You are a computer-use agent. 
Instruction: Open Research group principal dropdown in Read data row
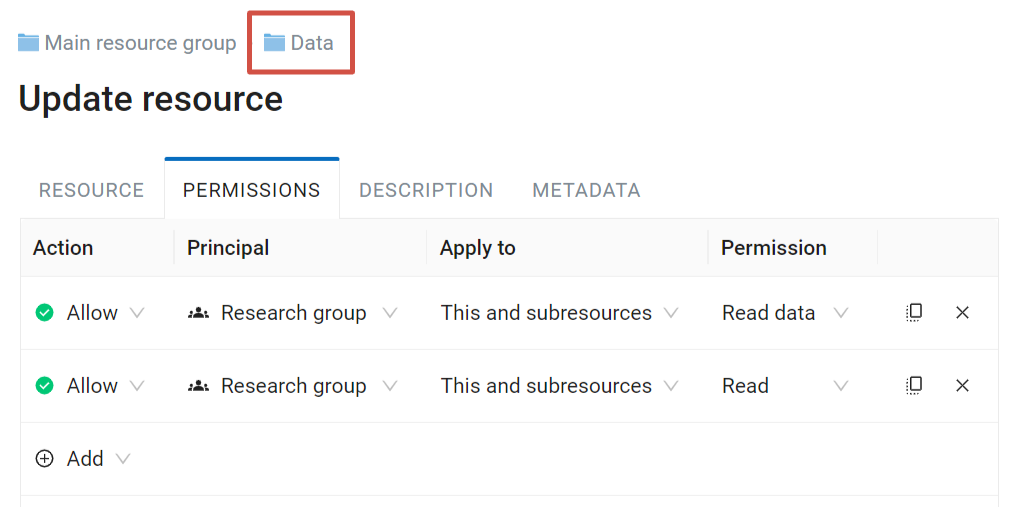coord(292,313)
